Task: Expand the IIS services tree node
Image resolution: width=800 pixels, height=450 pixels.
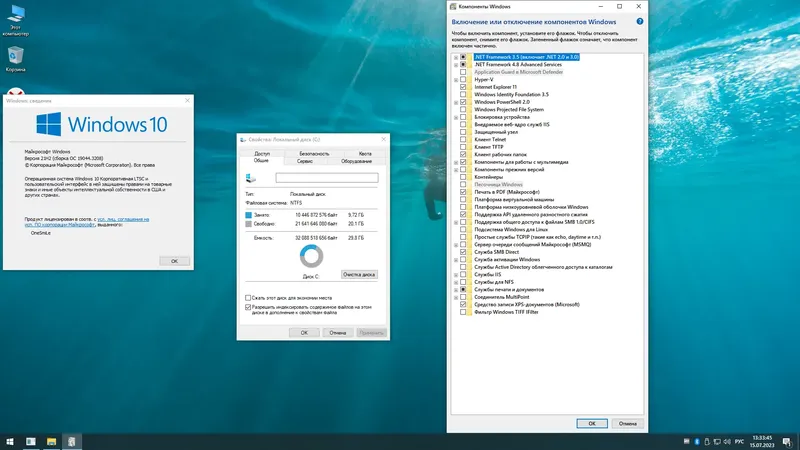Action: (x=456, y=274)
